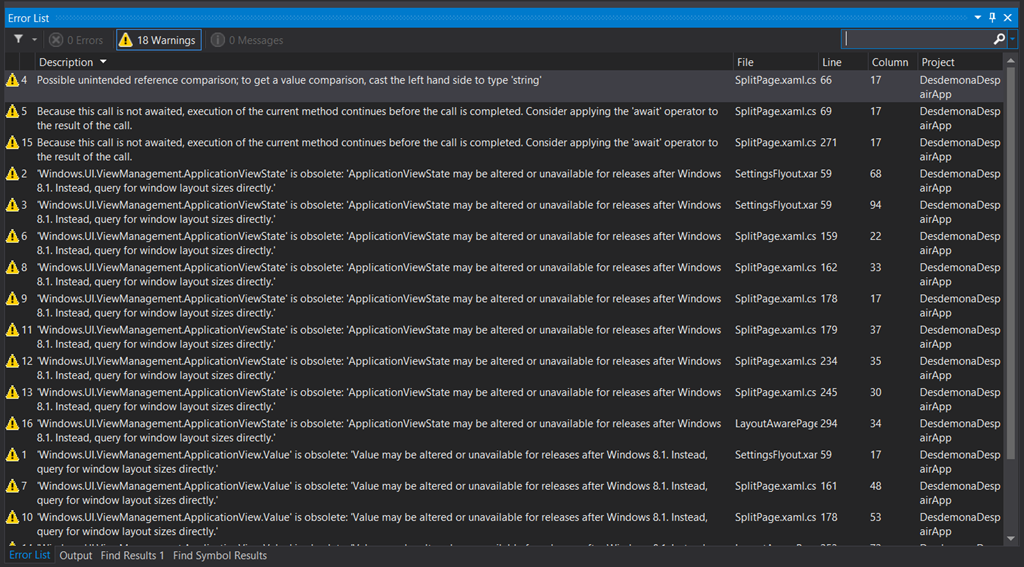Viewport: 1024px width, 567px height.
Task: Toggle the 18 Warnings filter
Action: pyautogui.click(x=157, y=40)
